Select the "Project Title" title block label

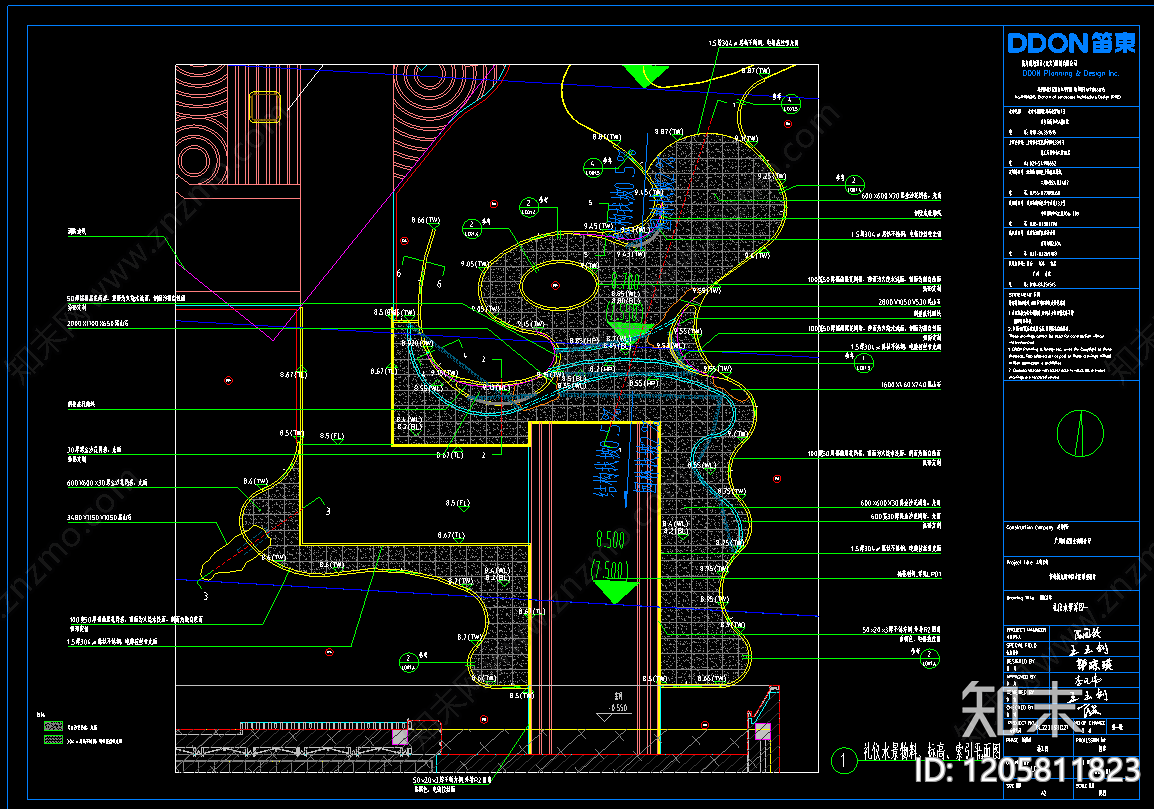(x=1020, y=562)
